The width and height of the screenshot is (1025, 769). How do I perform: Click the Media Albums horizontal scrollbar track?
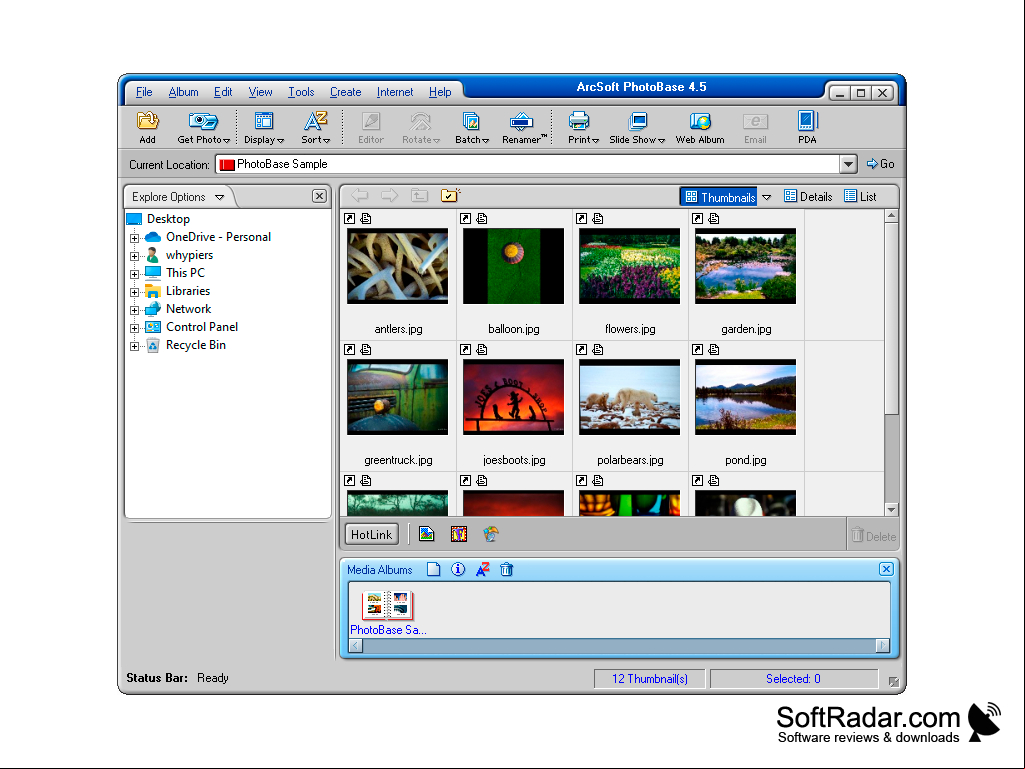coord(618,646)
